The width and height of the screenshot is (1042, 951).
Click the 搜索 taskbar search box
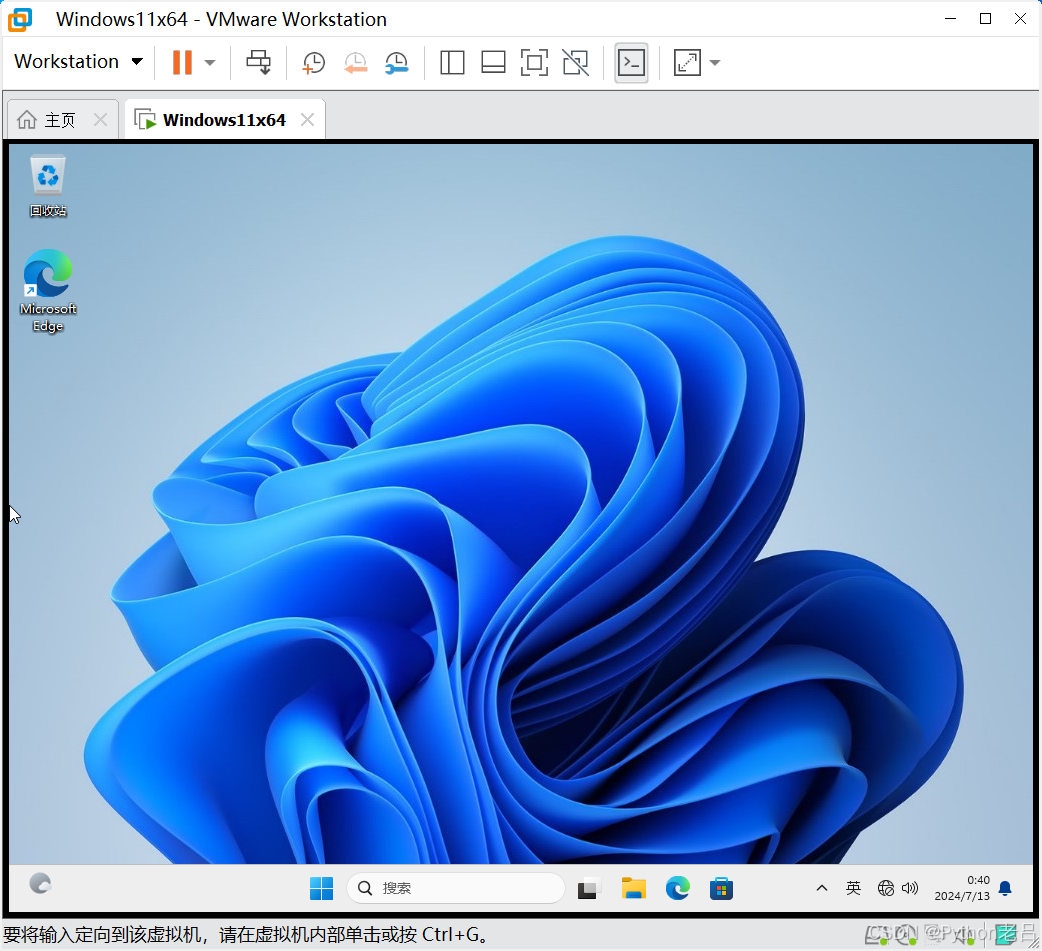point(455,889)
